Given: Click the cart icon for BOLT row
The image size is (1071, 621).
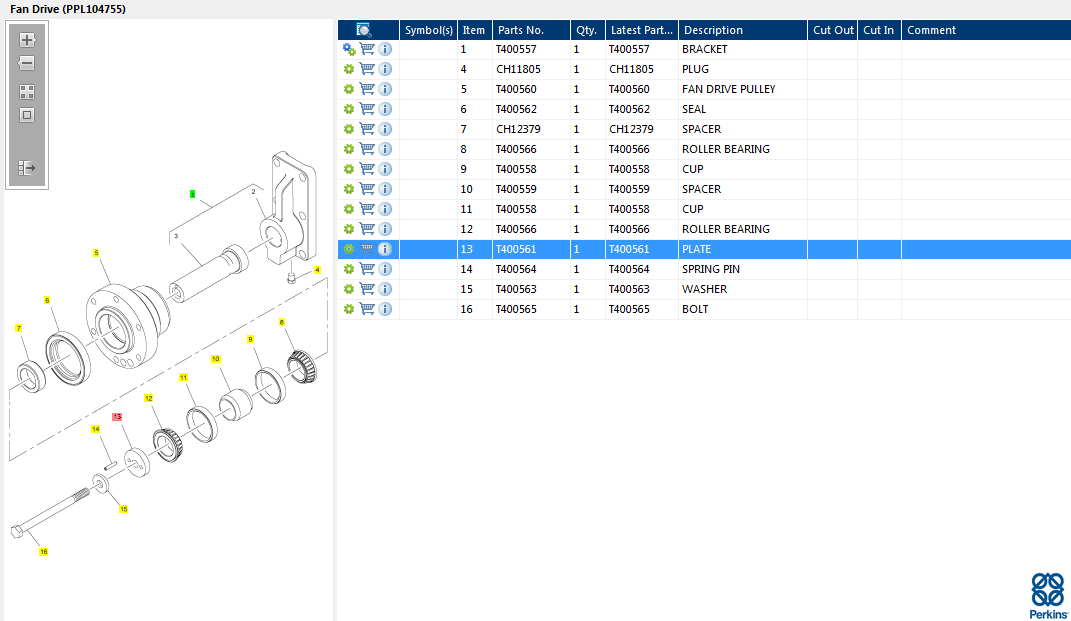Looking at the screenshot, I should 367,309.
